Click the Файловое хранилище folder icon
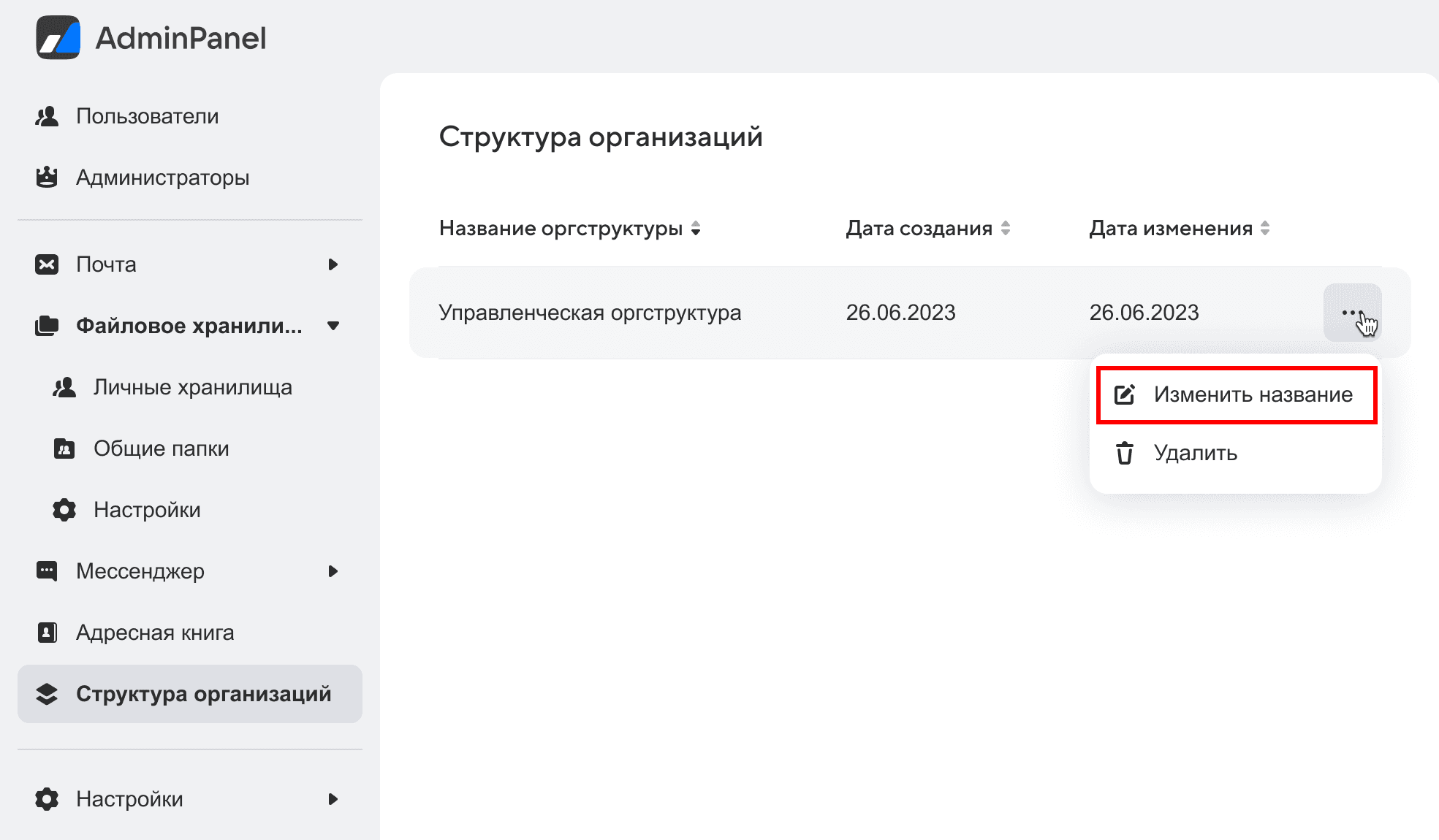 click(47, 326)
